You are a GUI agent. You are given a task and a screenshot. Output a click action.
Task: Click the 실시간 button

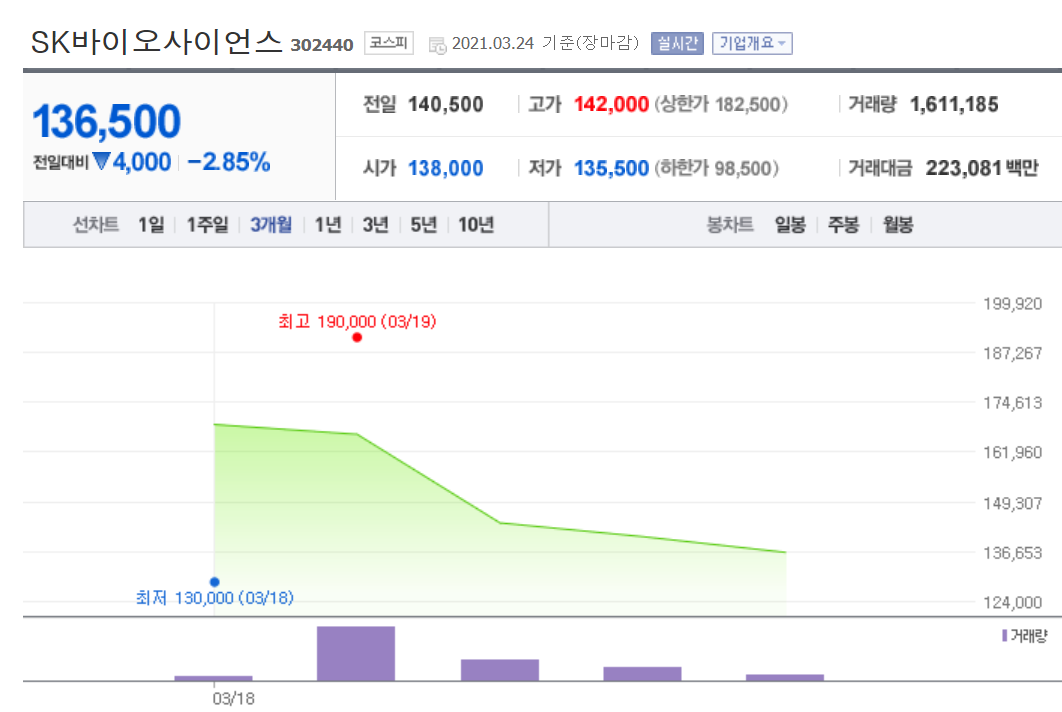click(677, 43)
